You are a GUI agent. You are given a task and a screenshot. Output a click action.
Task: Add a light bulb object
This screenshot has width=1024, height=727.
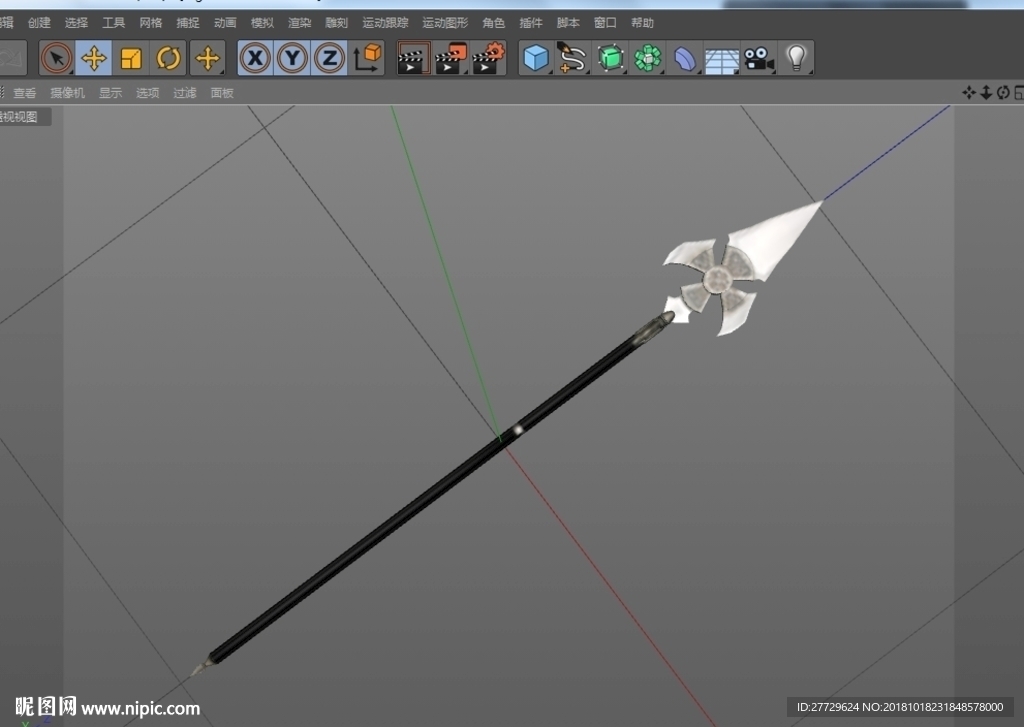tap(796, 58)
